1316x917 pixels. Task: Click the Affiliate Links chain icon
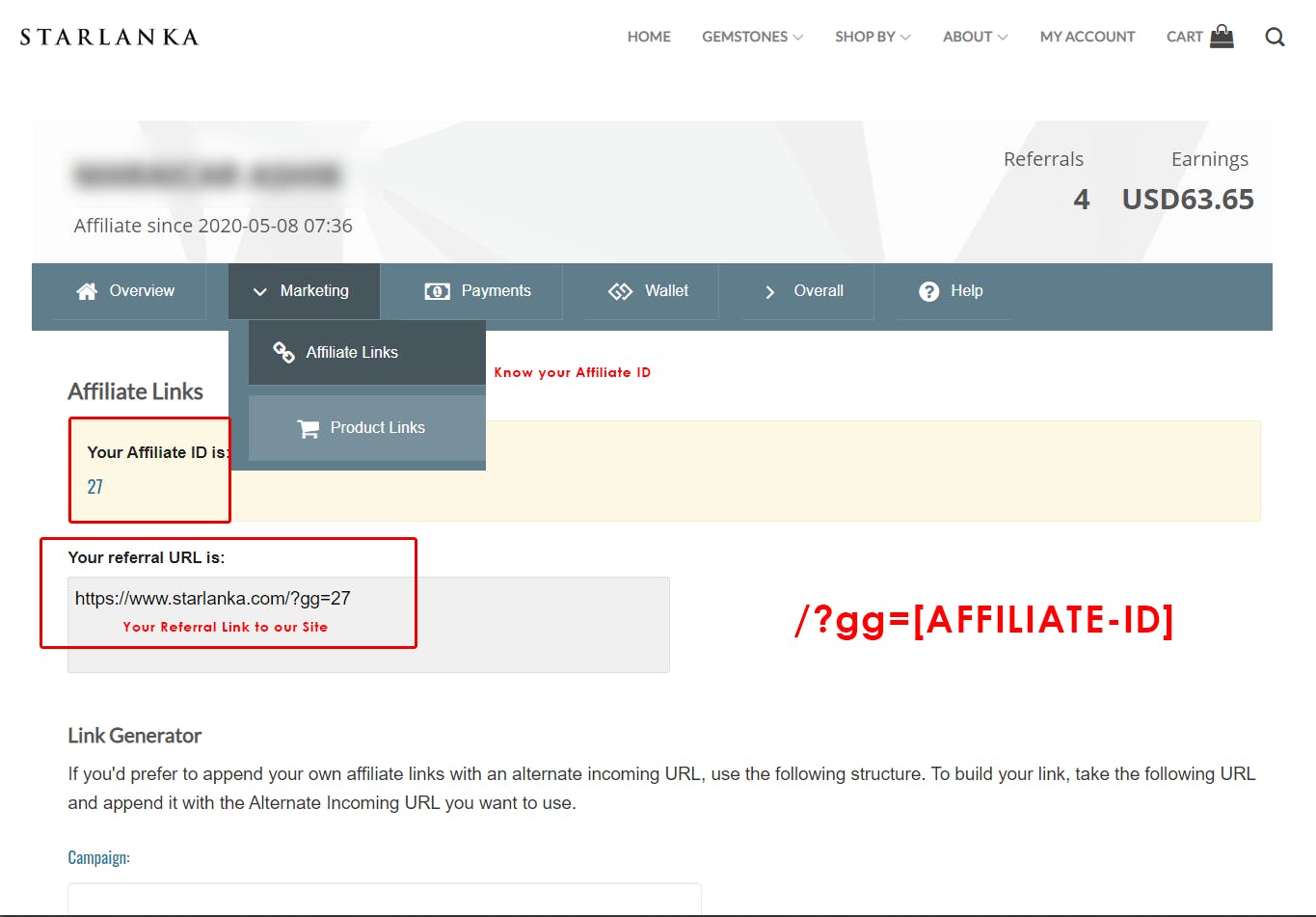point(283,352)
